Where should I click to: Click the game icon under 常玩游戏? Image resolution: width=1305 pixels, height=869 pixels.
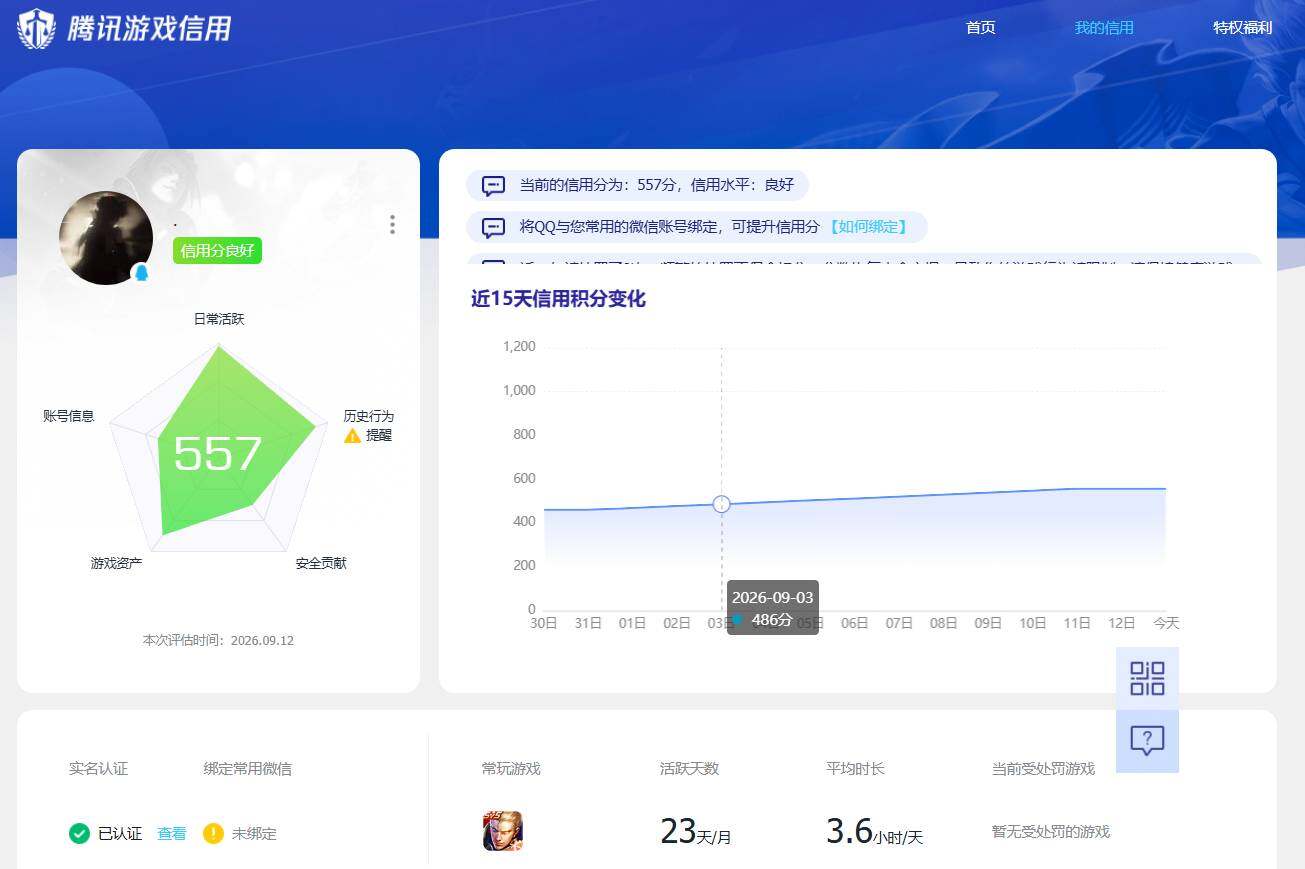click(x=502, y=831)
